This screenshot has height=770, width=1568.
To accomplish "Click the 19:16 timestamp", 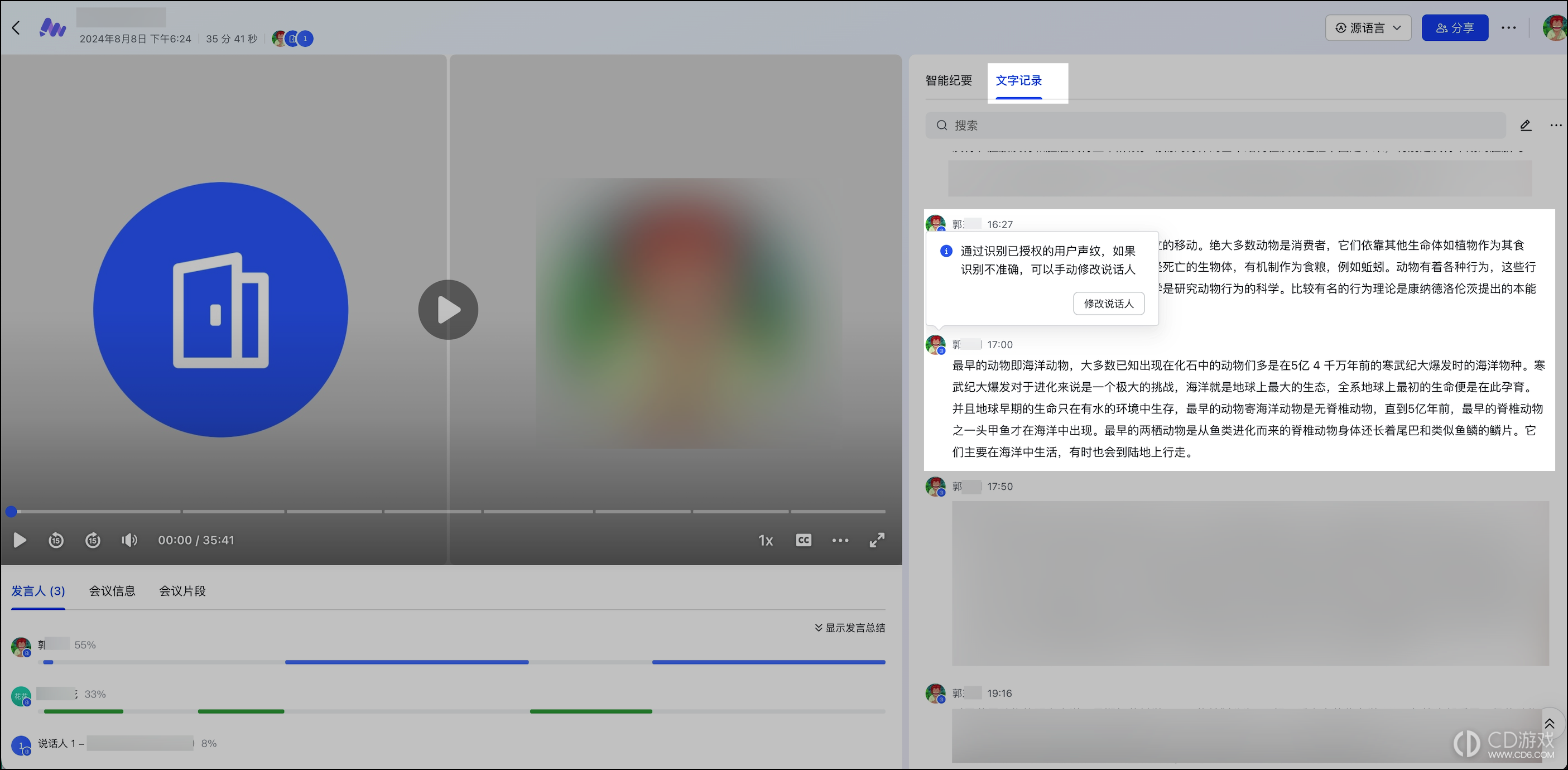I will (x=999, y=694).
